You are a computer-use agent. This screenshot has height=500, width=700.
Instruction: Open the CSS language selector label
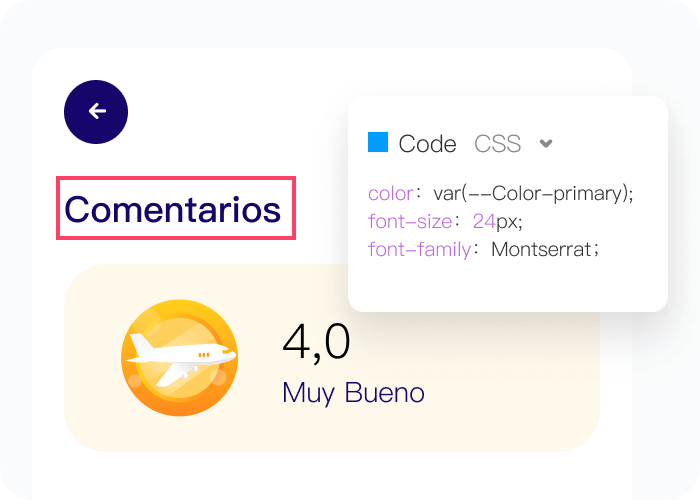[x=497, y=144]
